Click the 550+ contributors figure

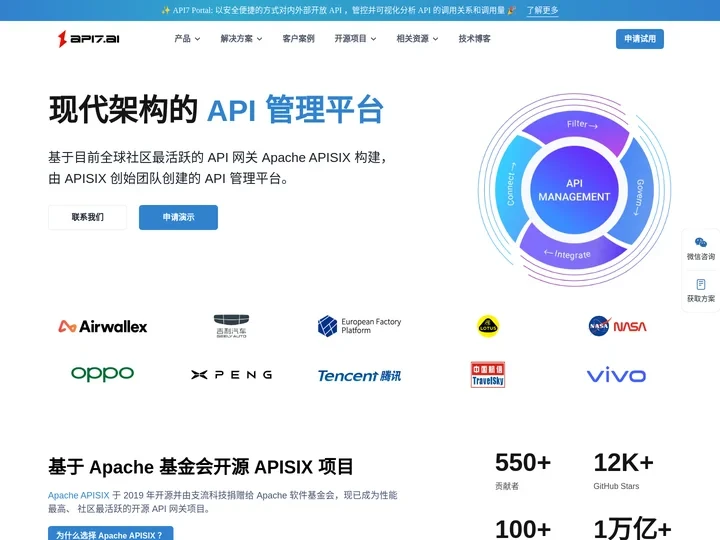[523, 462]
